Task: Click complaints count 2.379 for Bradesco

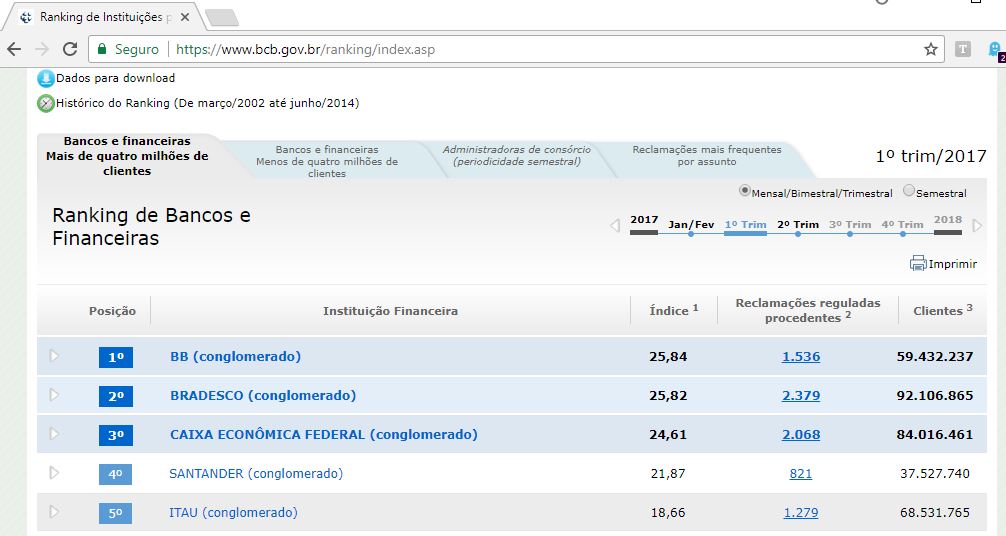Action: tap(801, 396)
